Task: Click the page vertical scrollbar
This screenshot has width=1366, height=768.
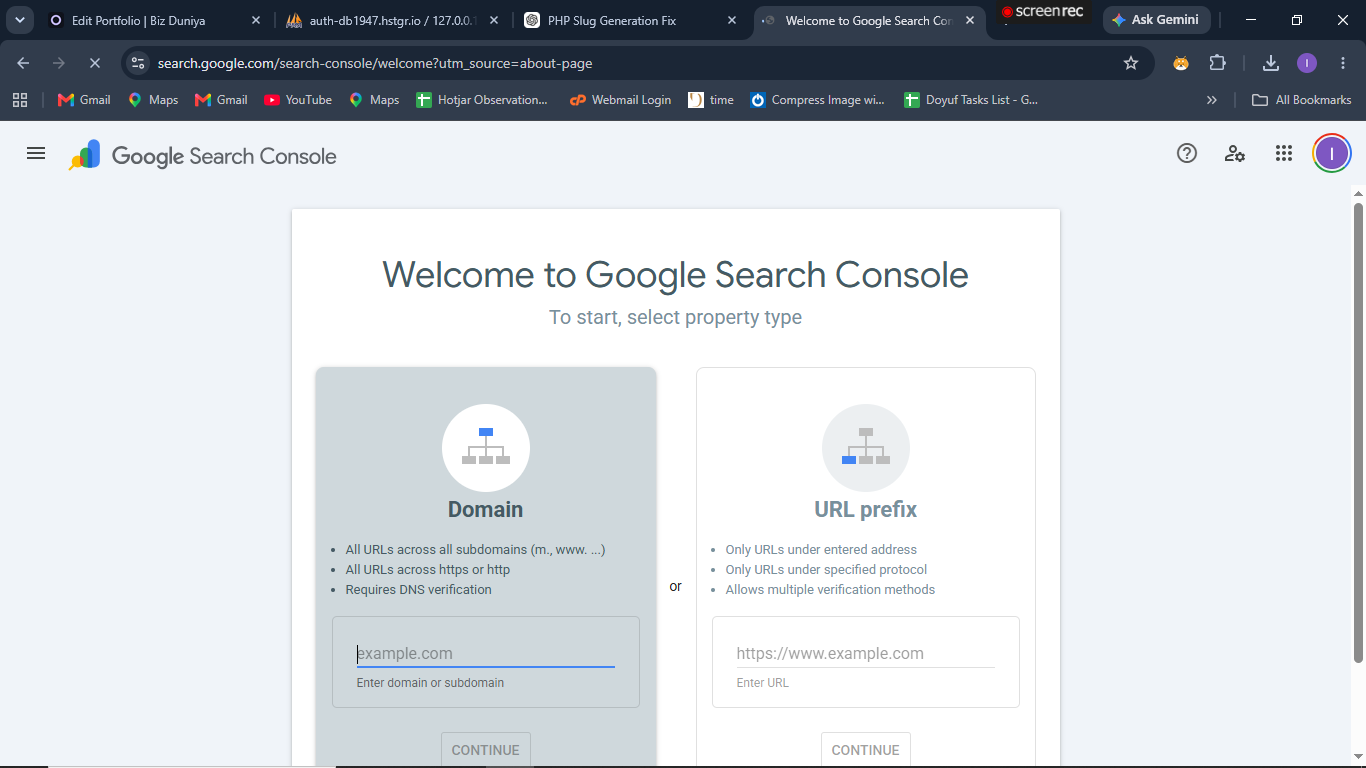Action: click(x=1358, y=431)
